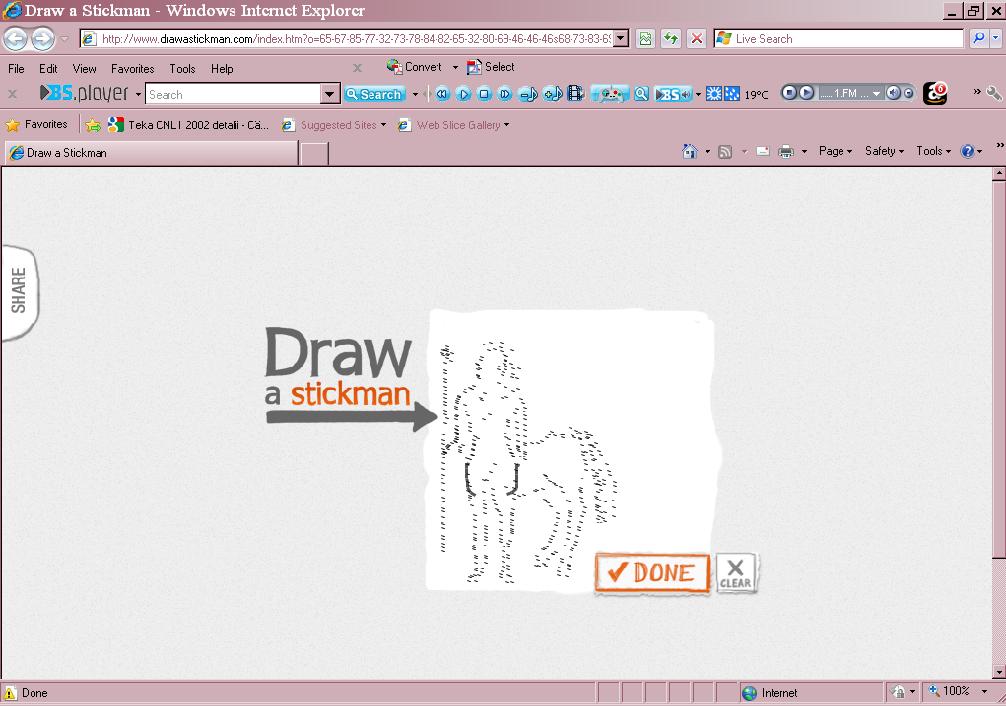Expand the Suggested Sites dropdown

(x=383, y=125)
